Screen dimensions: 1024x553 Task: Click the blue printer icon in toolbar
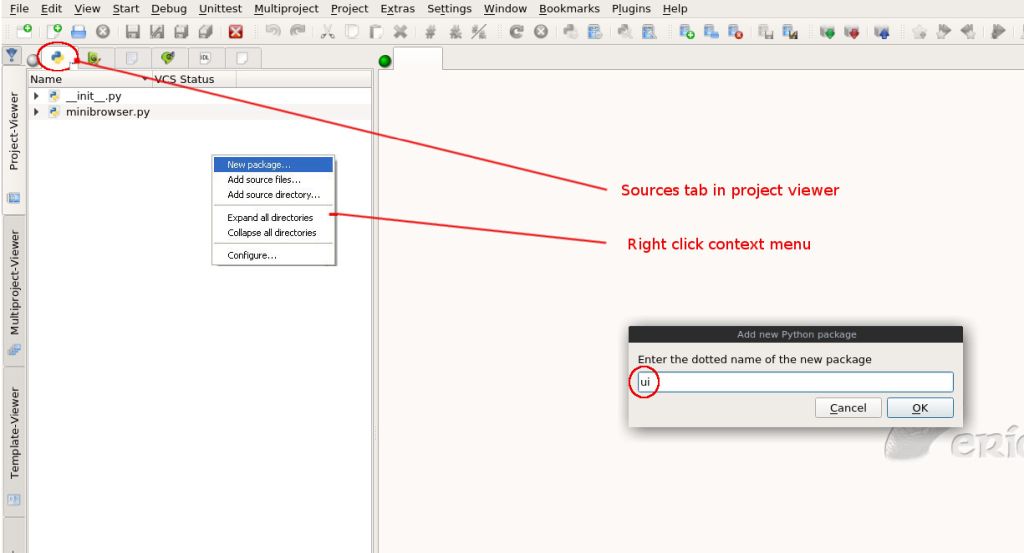click(78, 32)
